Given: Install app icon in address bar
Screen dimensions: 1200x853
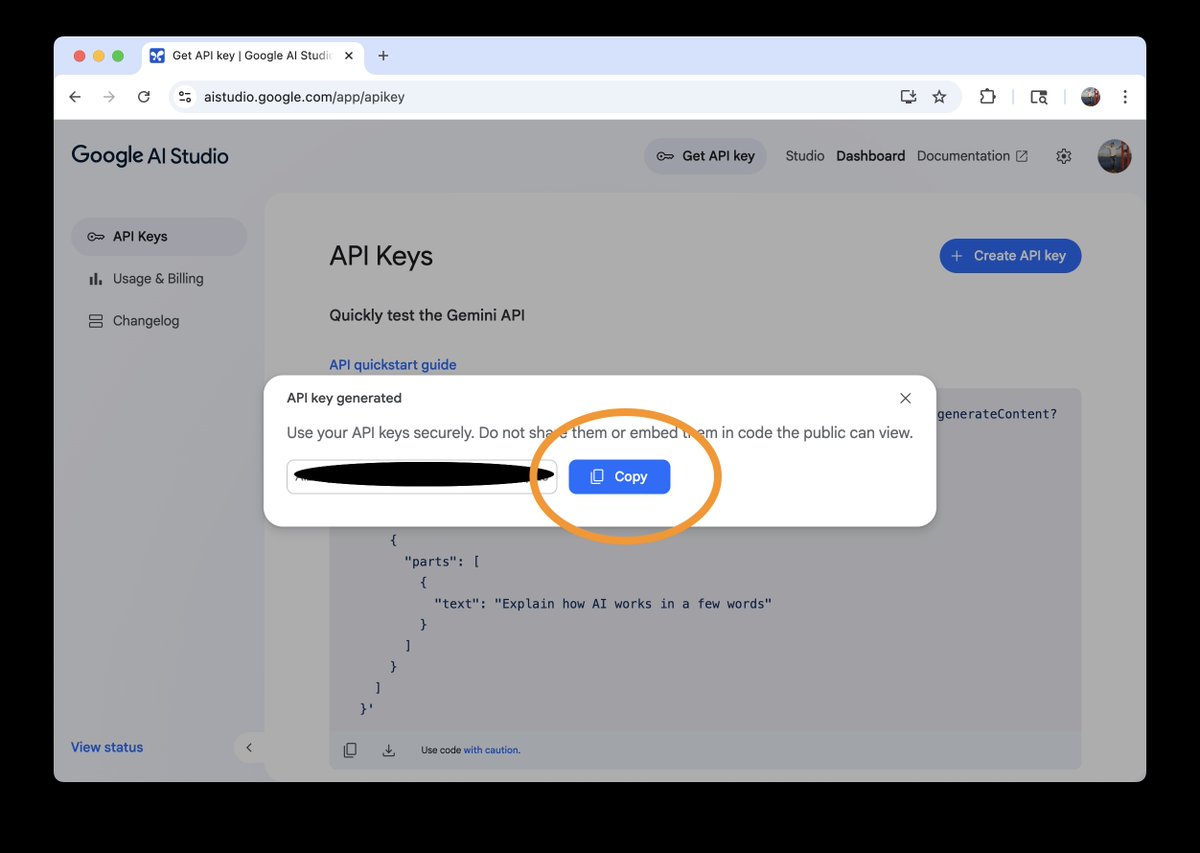Looking at the screenshot, I should pos(908,97).
